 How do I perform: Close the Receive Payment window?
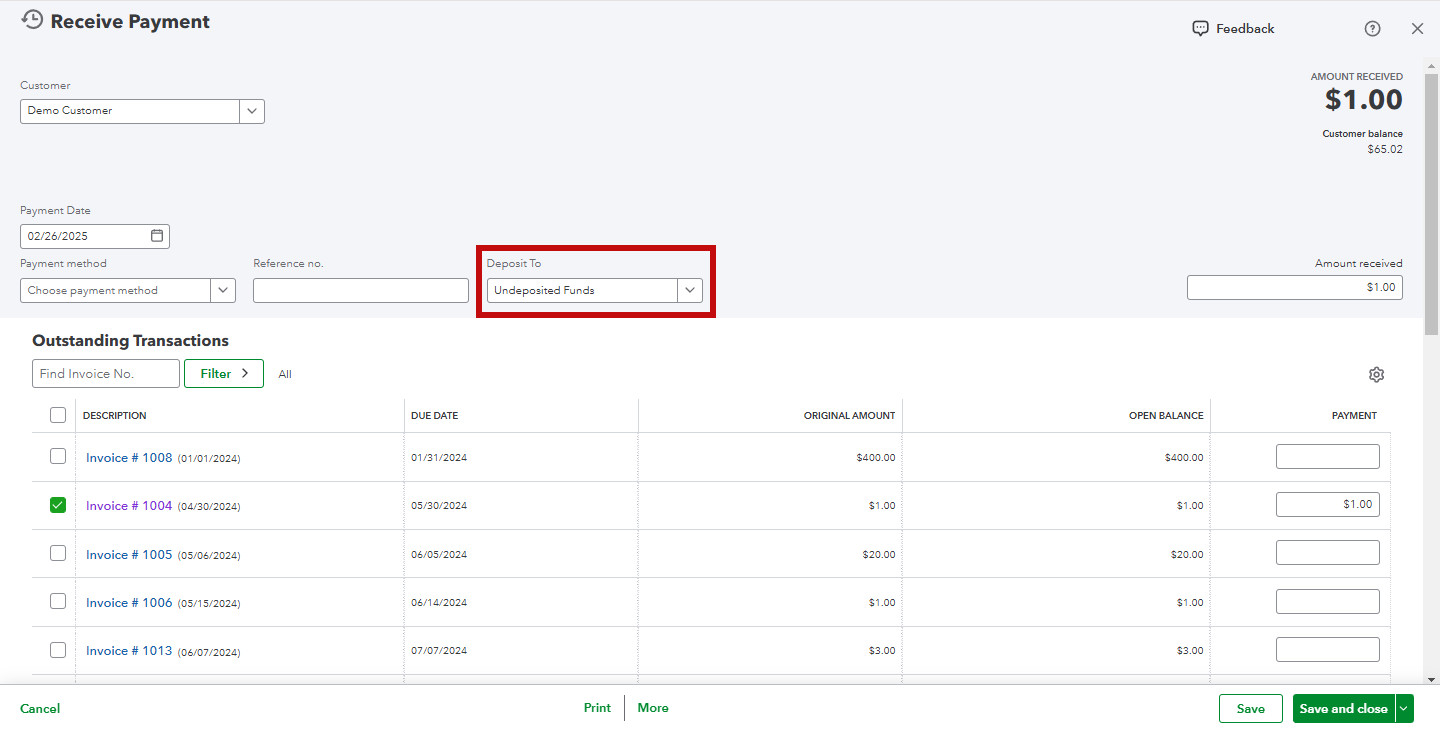[x=1417, y=29]
